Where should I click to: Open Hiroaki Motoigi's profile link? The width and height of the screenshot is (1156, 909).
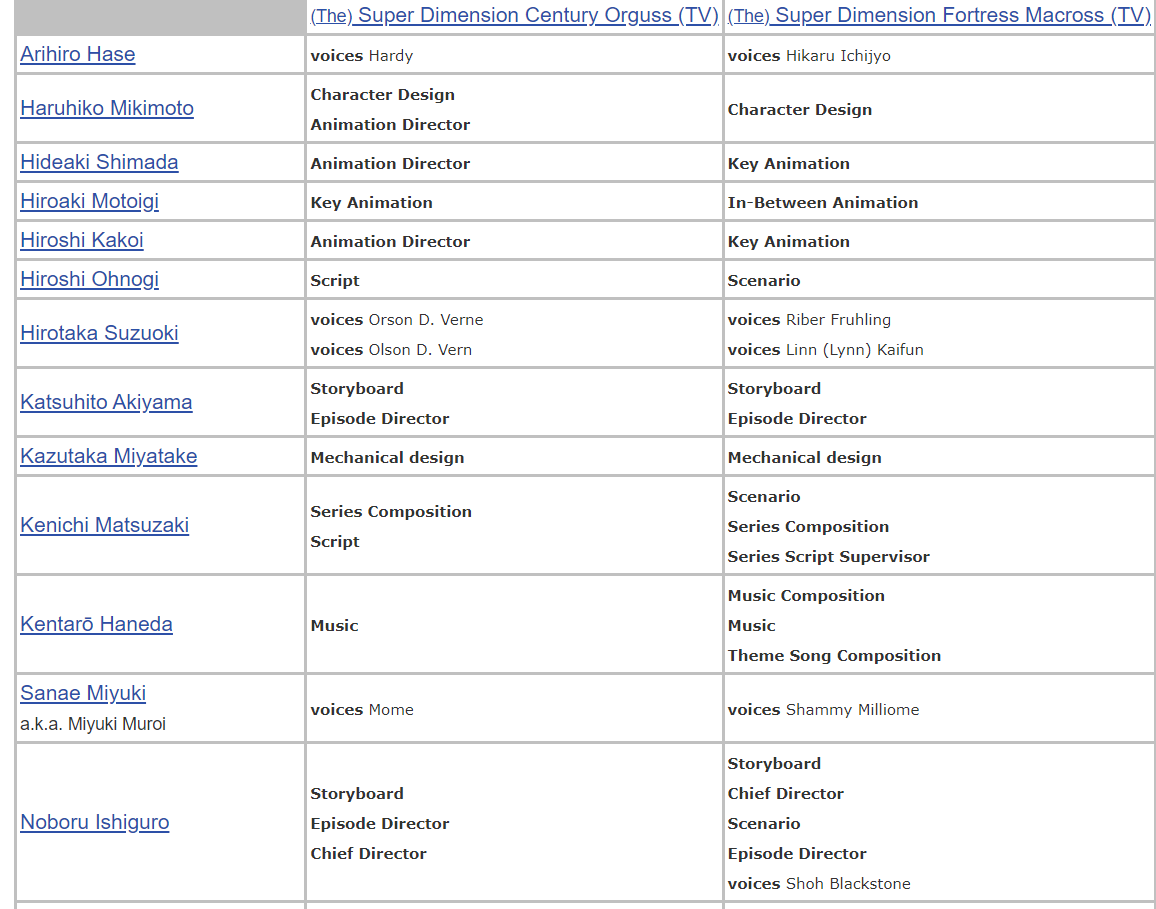(x=89, y=201)
